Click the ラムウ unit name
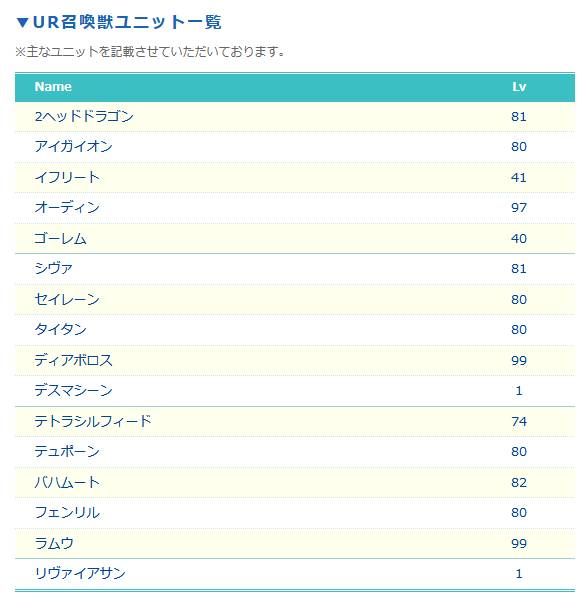Viewport: 583px width, 613px height. (x=54, y=543)
